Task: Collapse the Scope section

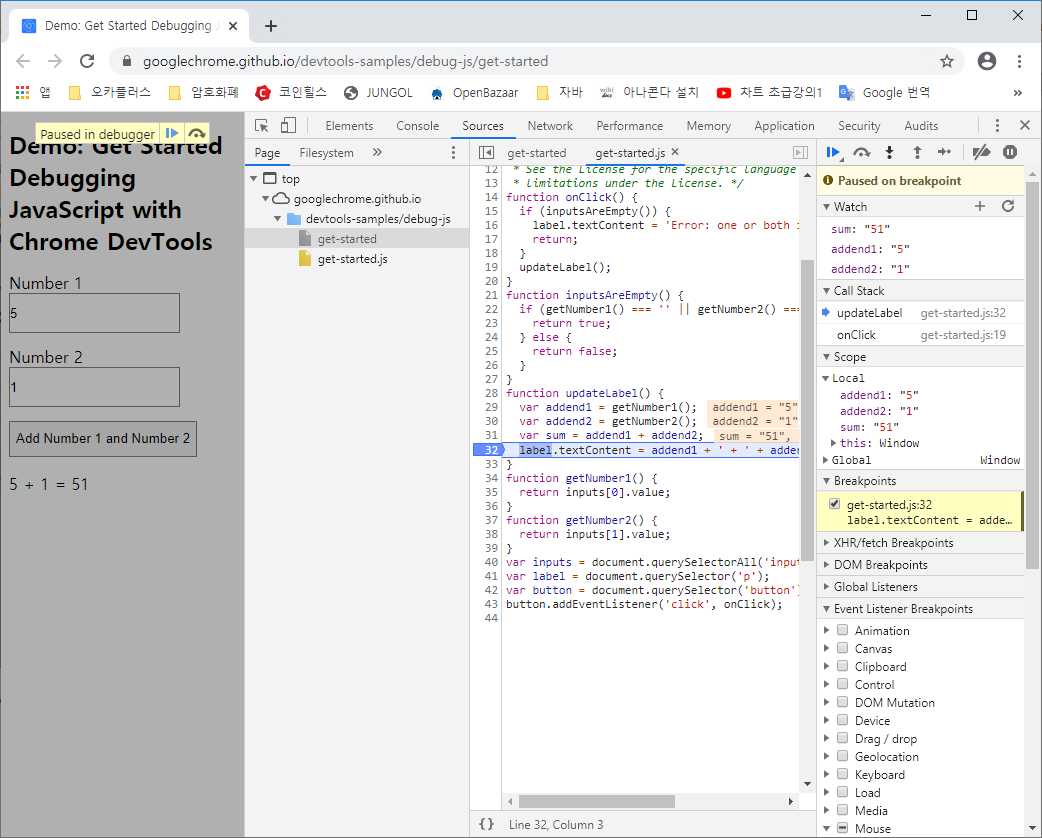Action: click(827, 357)
